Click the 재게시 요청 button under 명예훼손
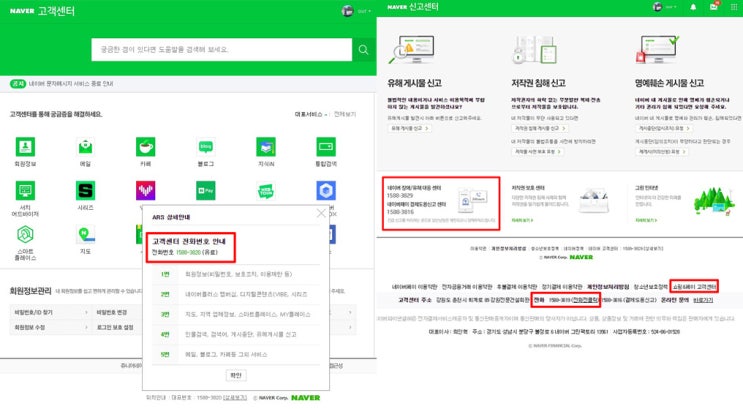This screenshot has width=743, height=409. [661, 152]
